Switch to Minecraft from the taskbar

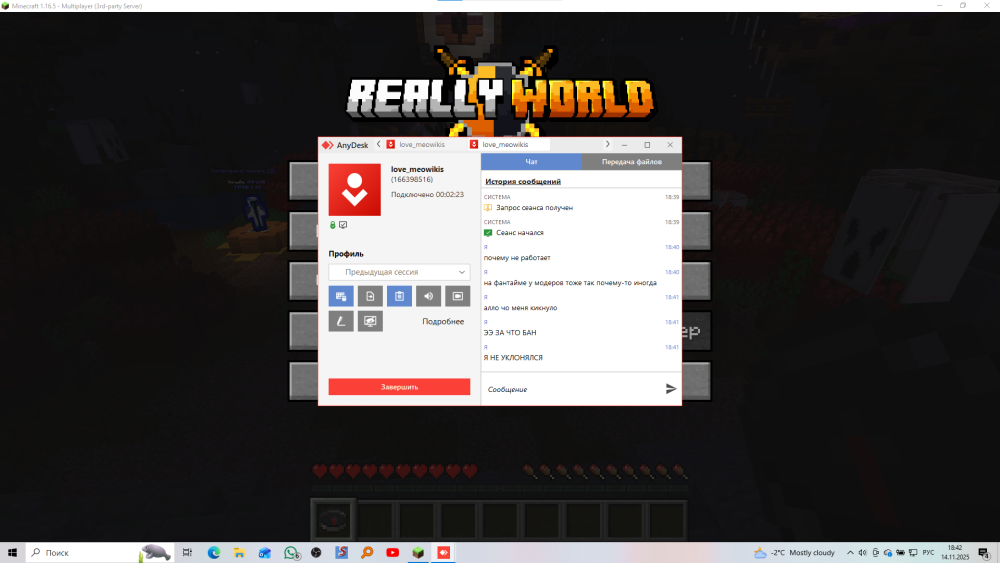(x=418, y=553)
